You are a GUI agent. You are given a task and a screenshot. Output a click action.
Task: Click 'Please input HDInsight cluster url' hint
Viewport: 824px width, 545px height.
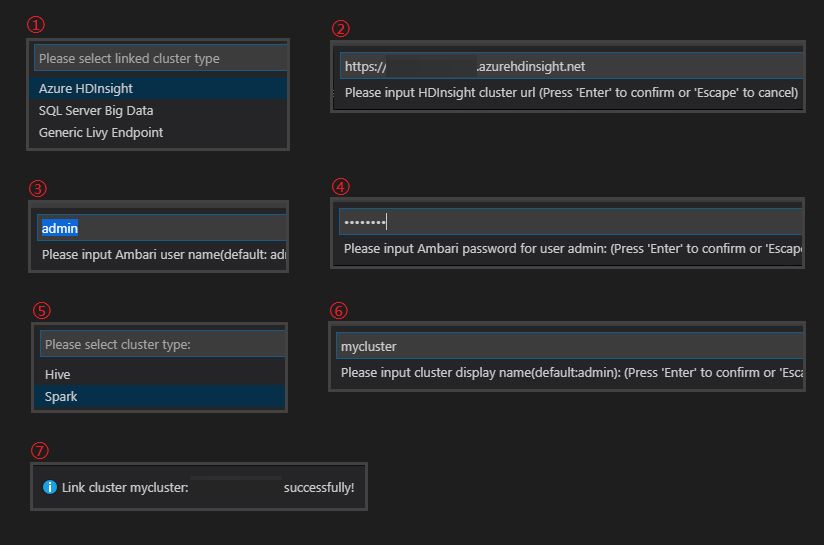pyautogui.click(x=571, y=93)
